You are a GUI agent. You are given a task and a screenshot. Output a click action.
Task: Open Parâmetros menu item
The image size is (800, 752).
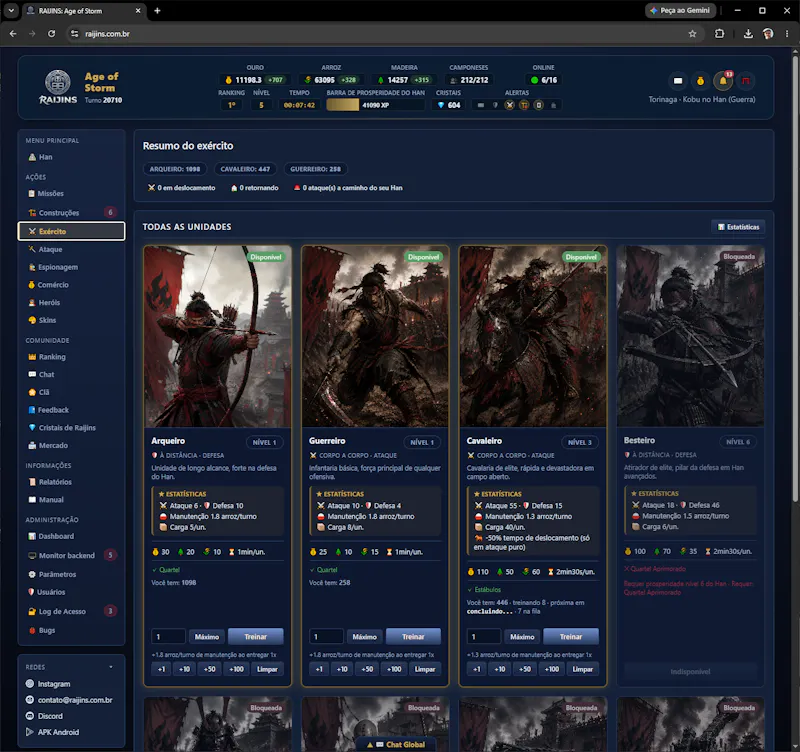pyautogui.click(x=71, y=574)
